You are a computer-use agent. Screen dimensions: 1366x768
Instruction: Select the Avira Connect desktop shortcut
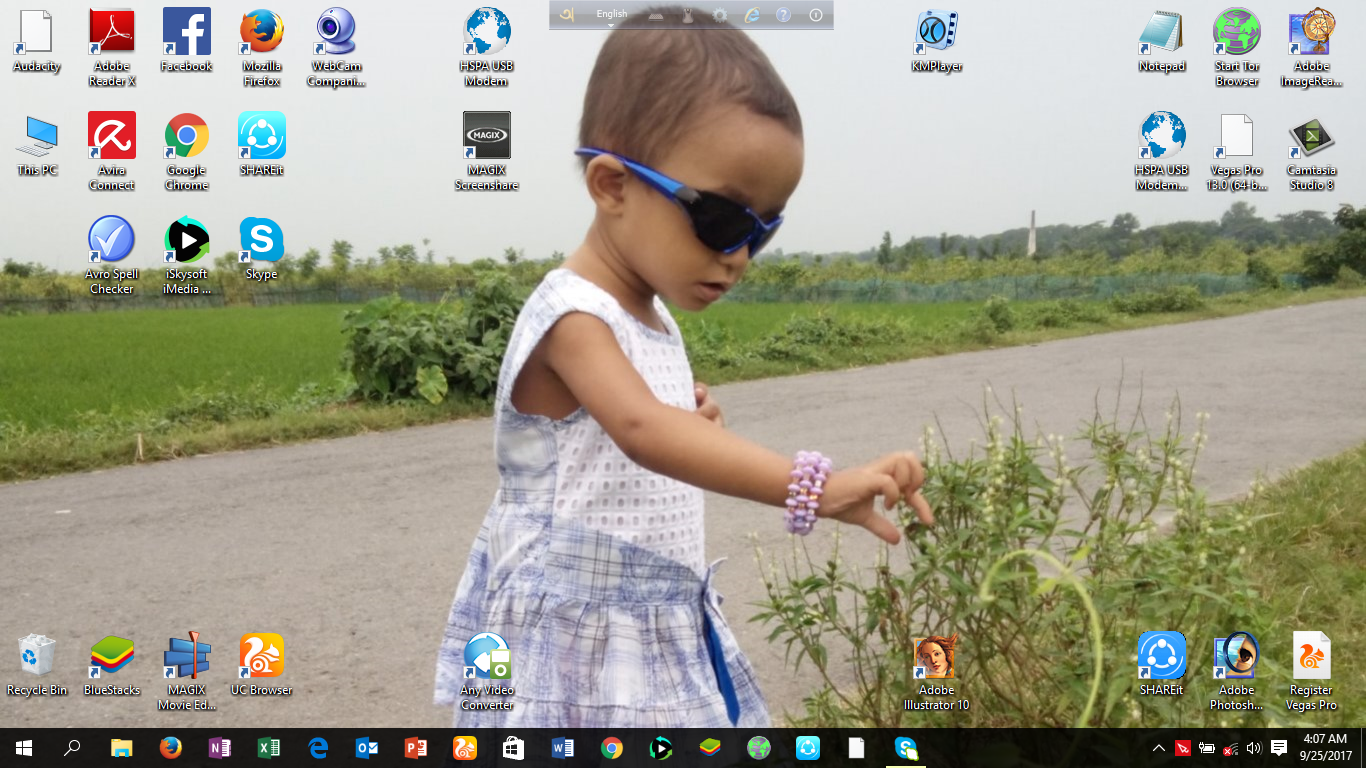coord(112,152)
